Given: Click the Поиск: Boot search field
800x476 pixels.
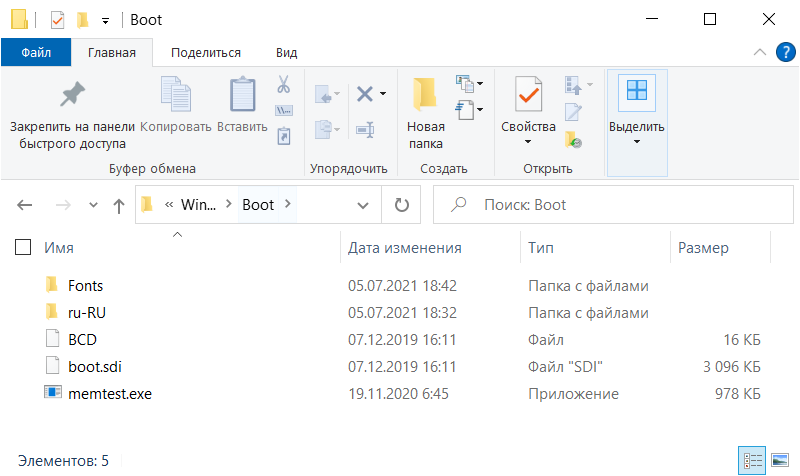Looking at the screenshot, I should 613,205.
